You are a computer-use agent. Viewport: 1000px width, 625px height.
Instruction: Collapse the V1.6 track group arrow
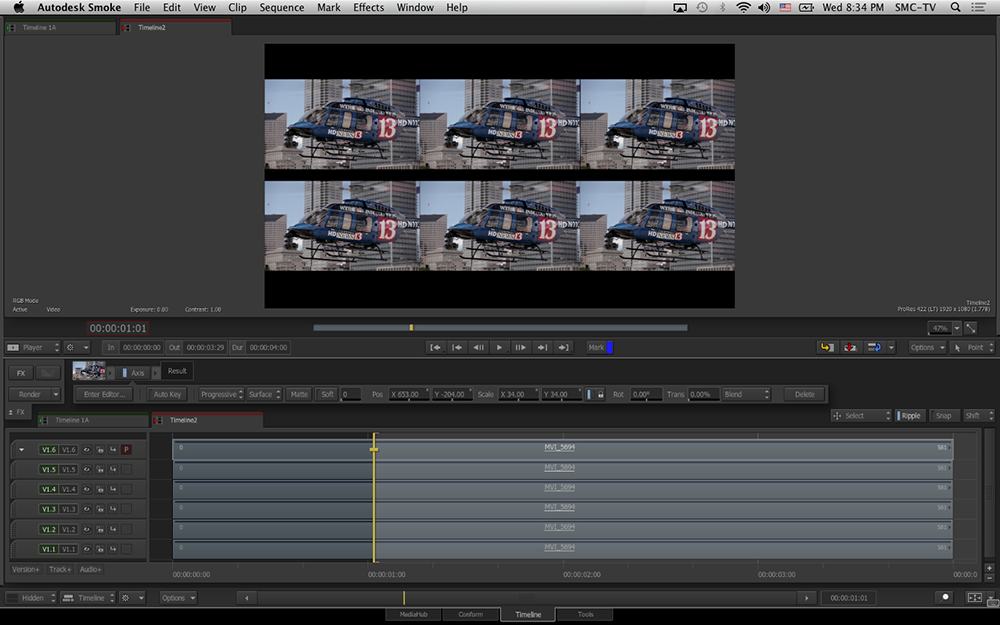22,450
